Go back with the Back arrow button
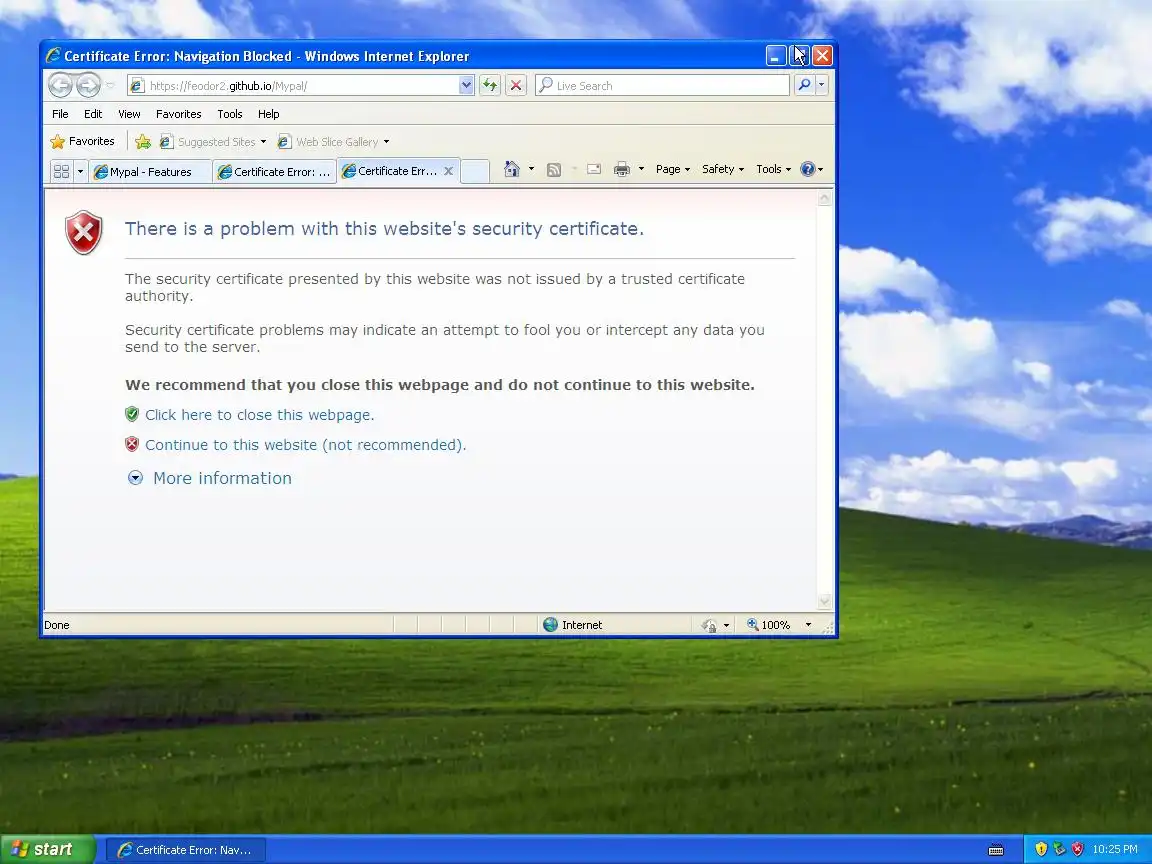The image size is (1152, 864). click(x=60, y=85)
